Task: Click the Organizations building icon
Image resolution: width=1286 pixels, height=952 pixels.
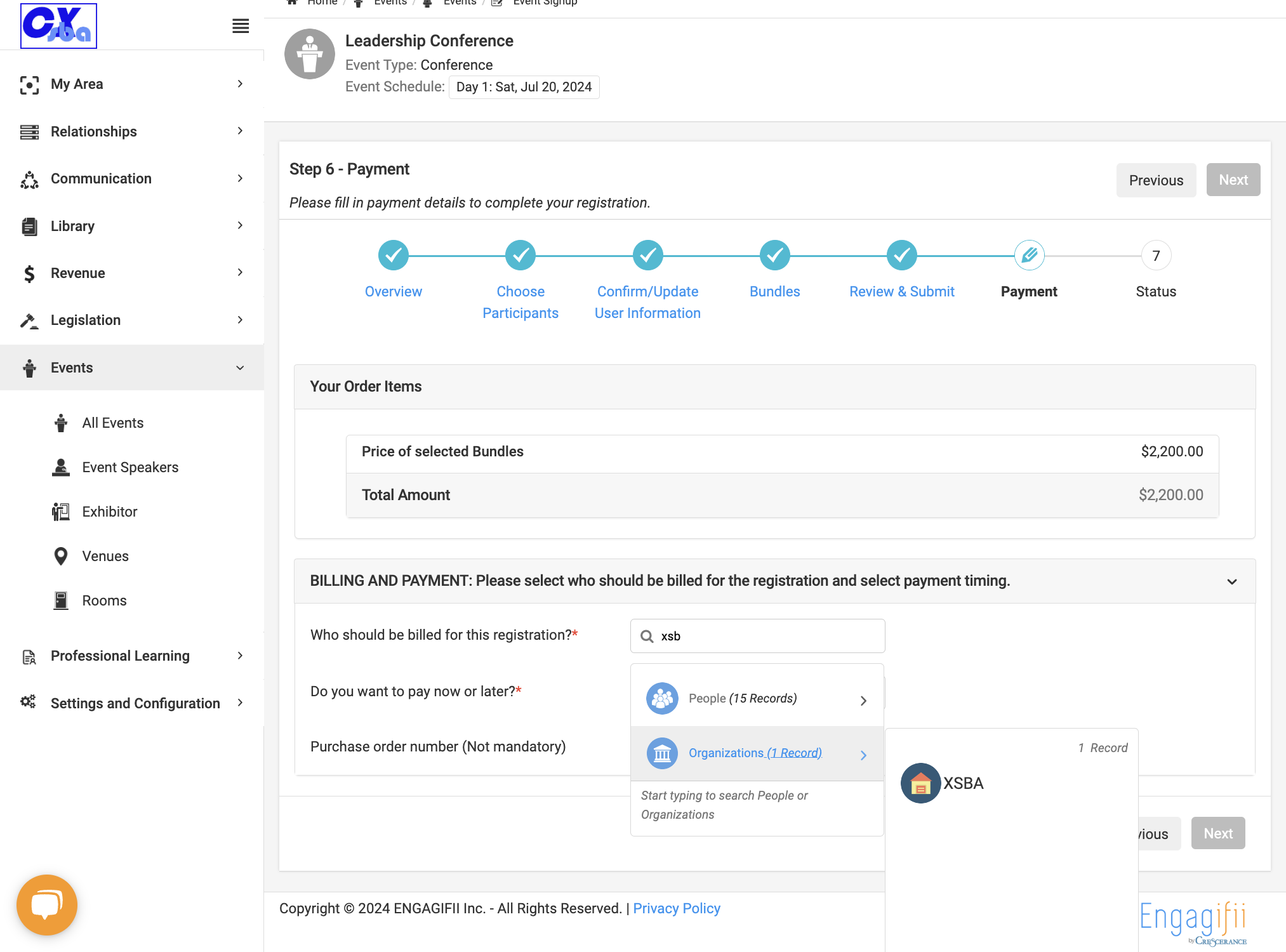Action: [662, 753]
